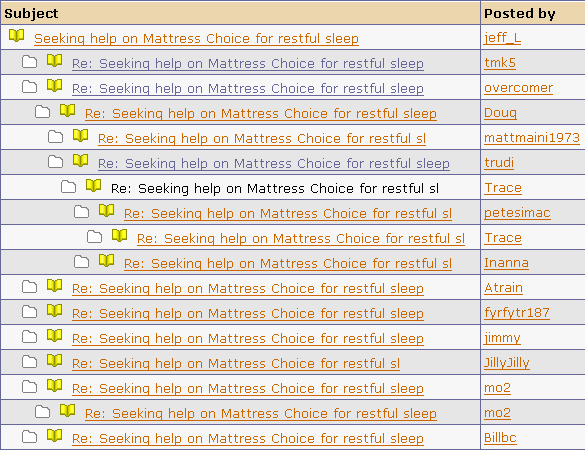Open the reply posted by Atrain
585x450 pixels.
click(248, 289)
